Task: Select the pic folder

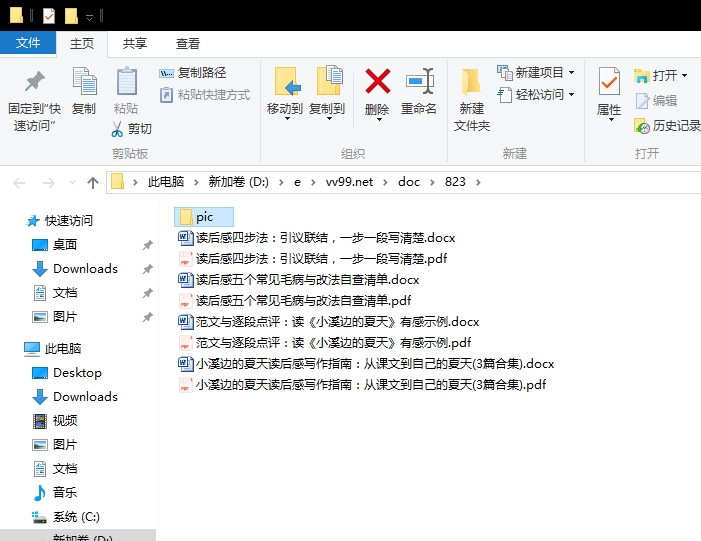Action: coord(204,217)
